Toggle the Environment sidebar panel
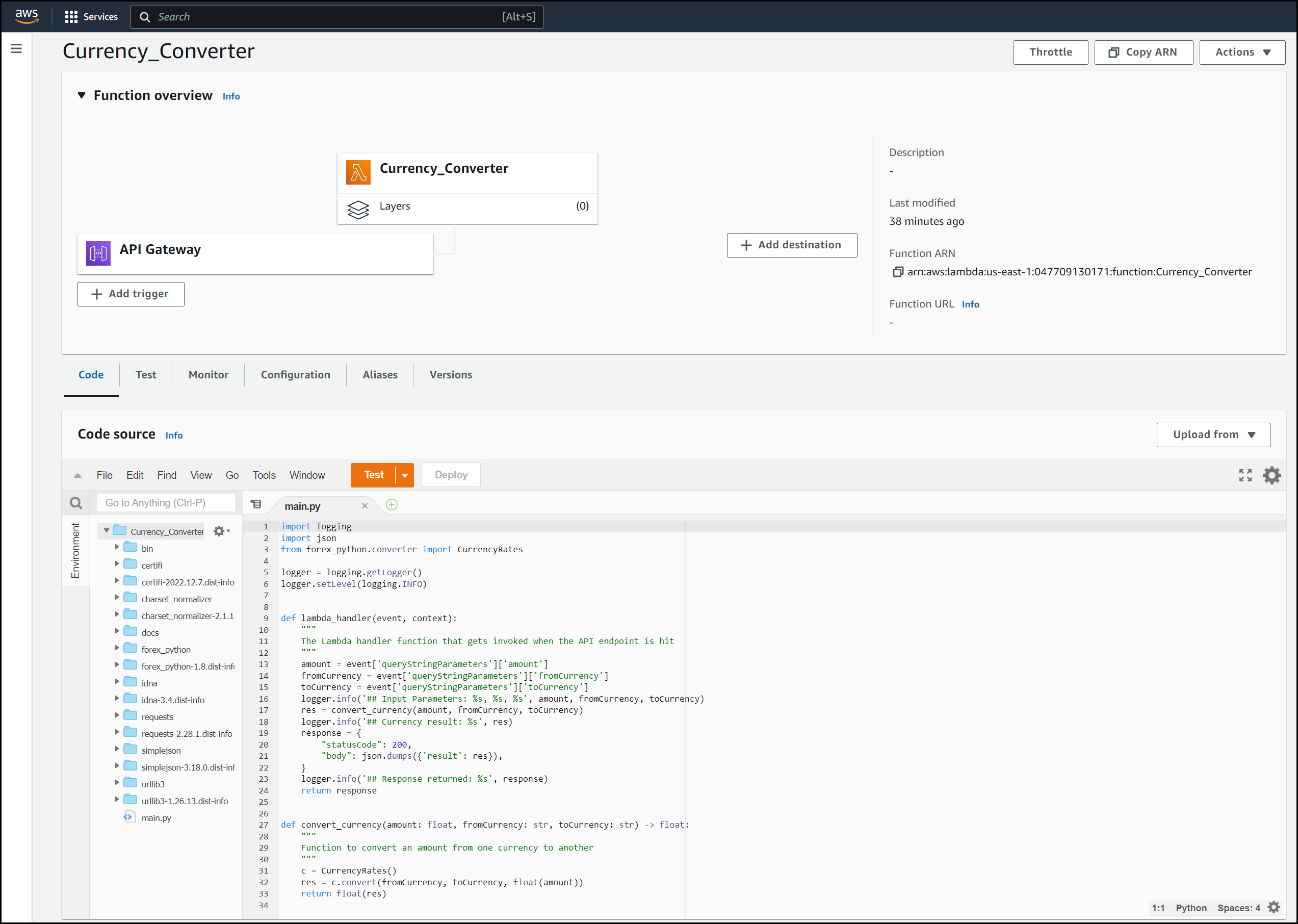 click(75, 550)
